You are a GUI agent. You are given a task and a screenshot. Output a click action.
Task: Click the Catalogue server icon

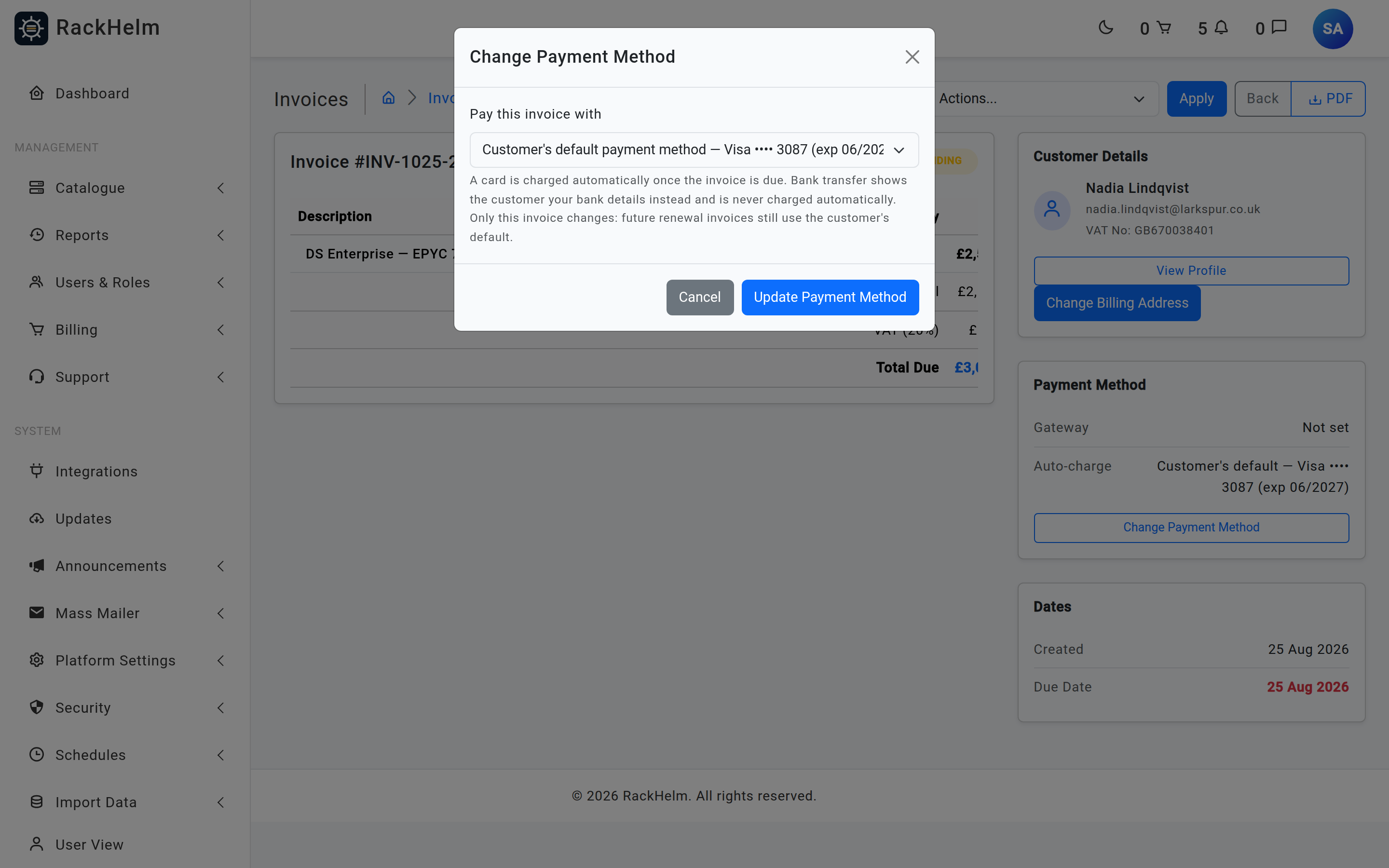pos(37,188)
